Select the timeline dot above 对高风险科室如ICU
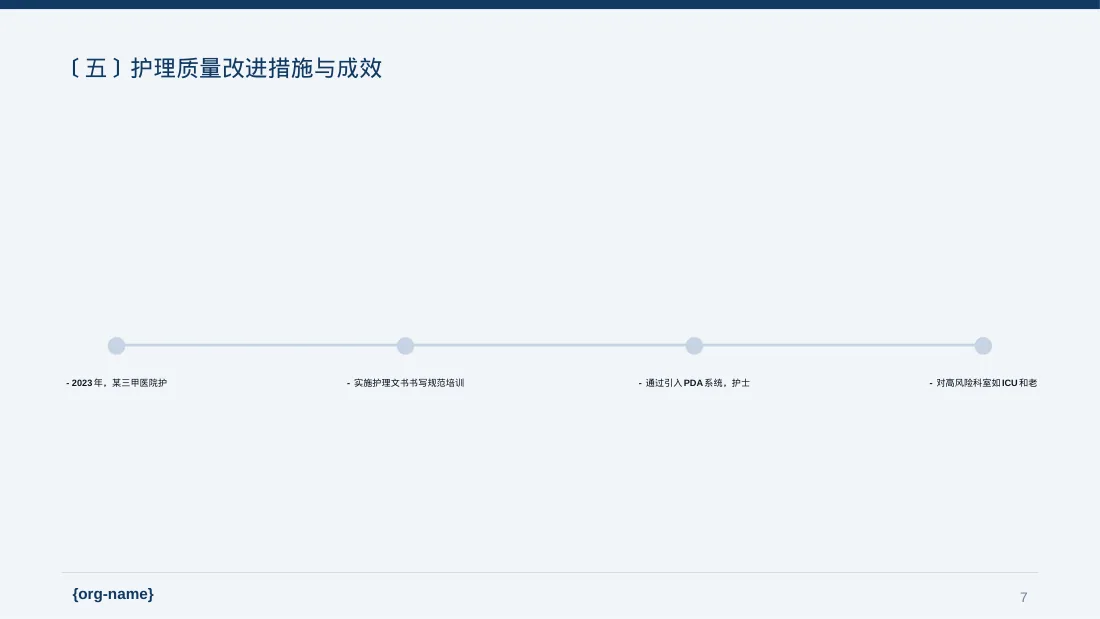 pos(984,345)
